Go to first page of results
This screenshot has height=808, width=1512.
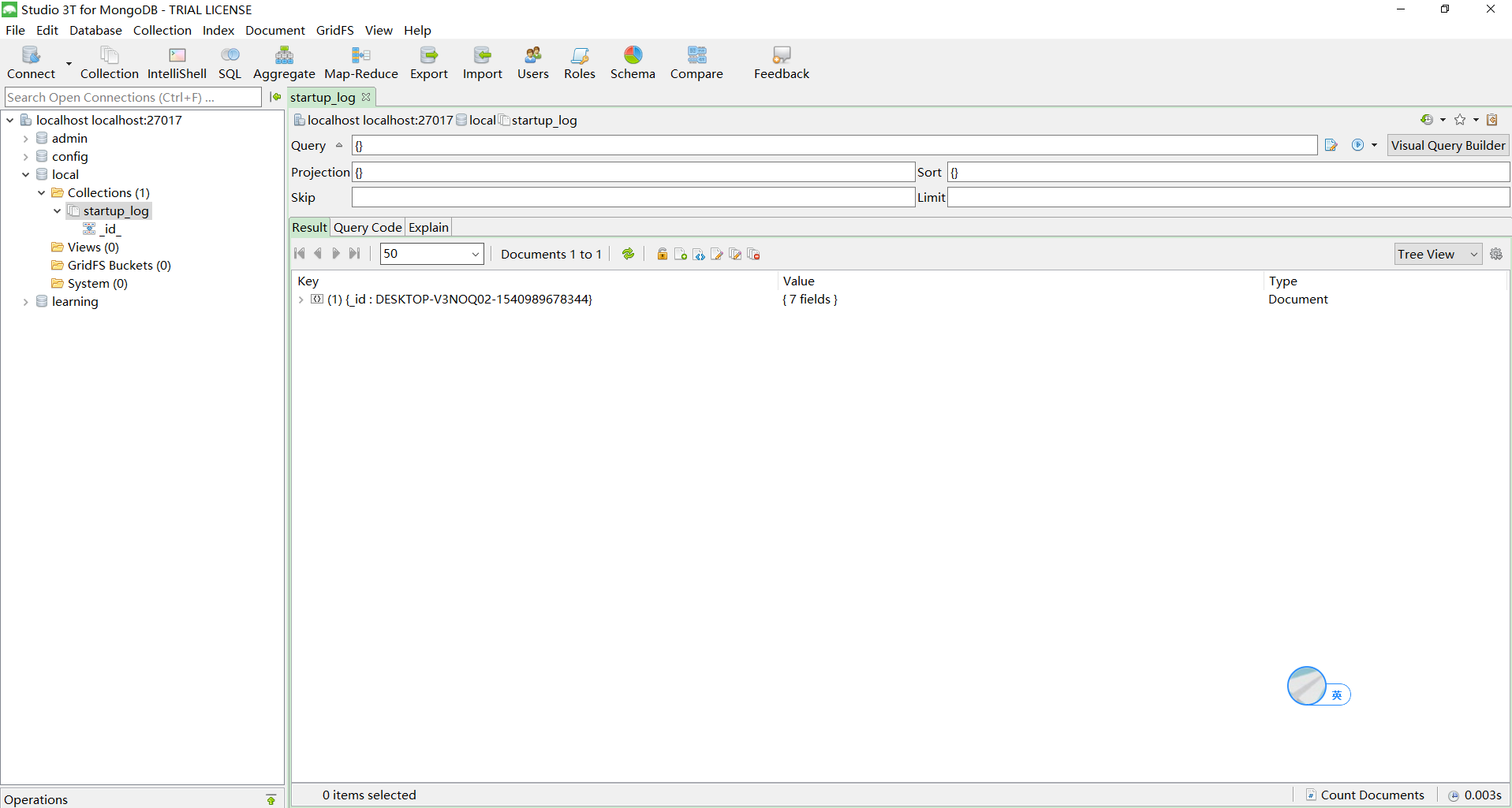[x=300, y=253]
